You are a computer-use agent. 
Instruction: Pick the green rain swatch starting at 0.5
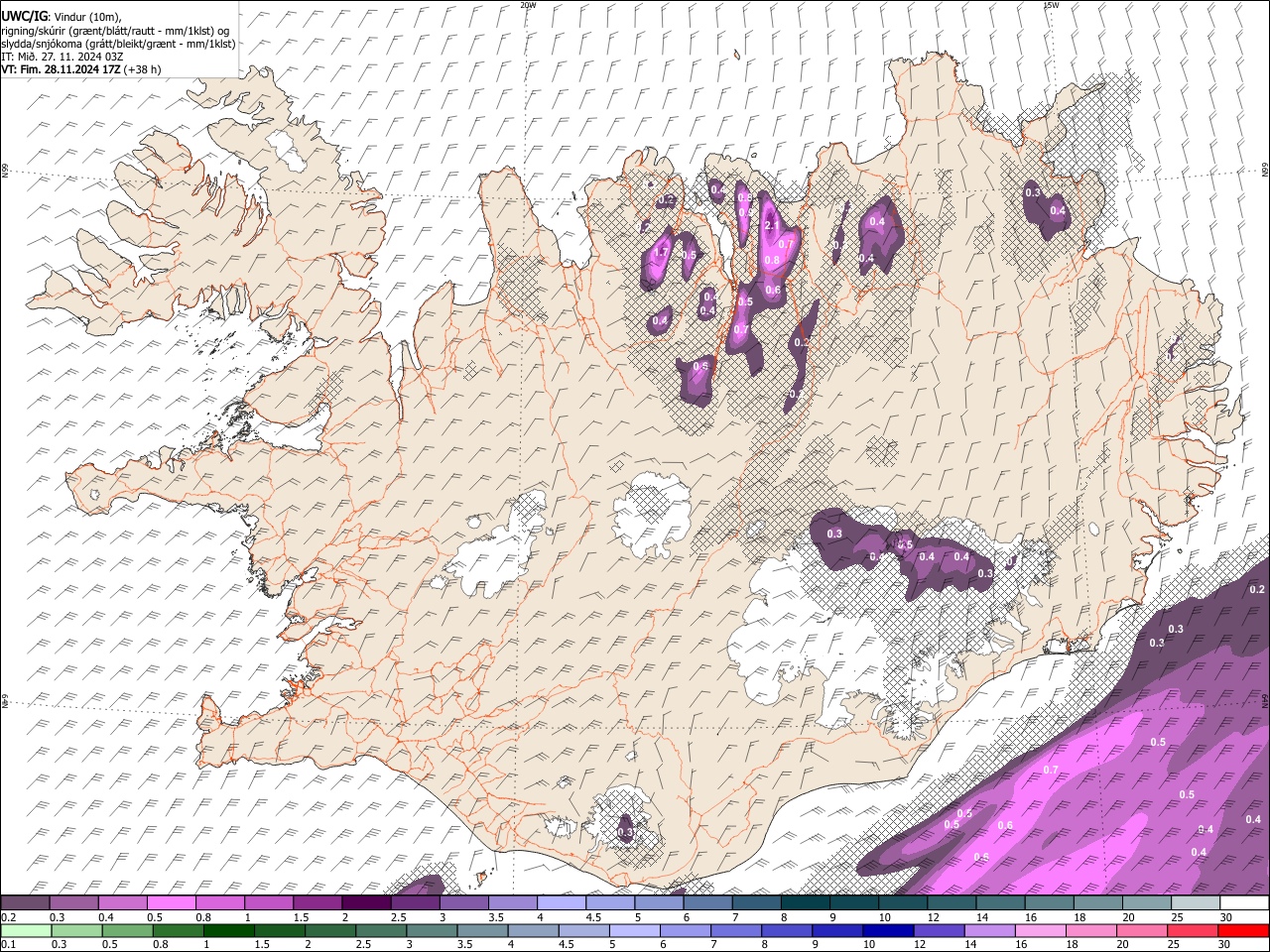(x=128, y=931)
